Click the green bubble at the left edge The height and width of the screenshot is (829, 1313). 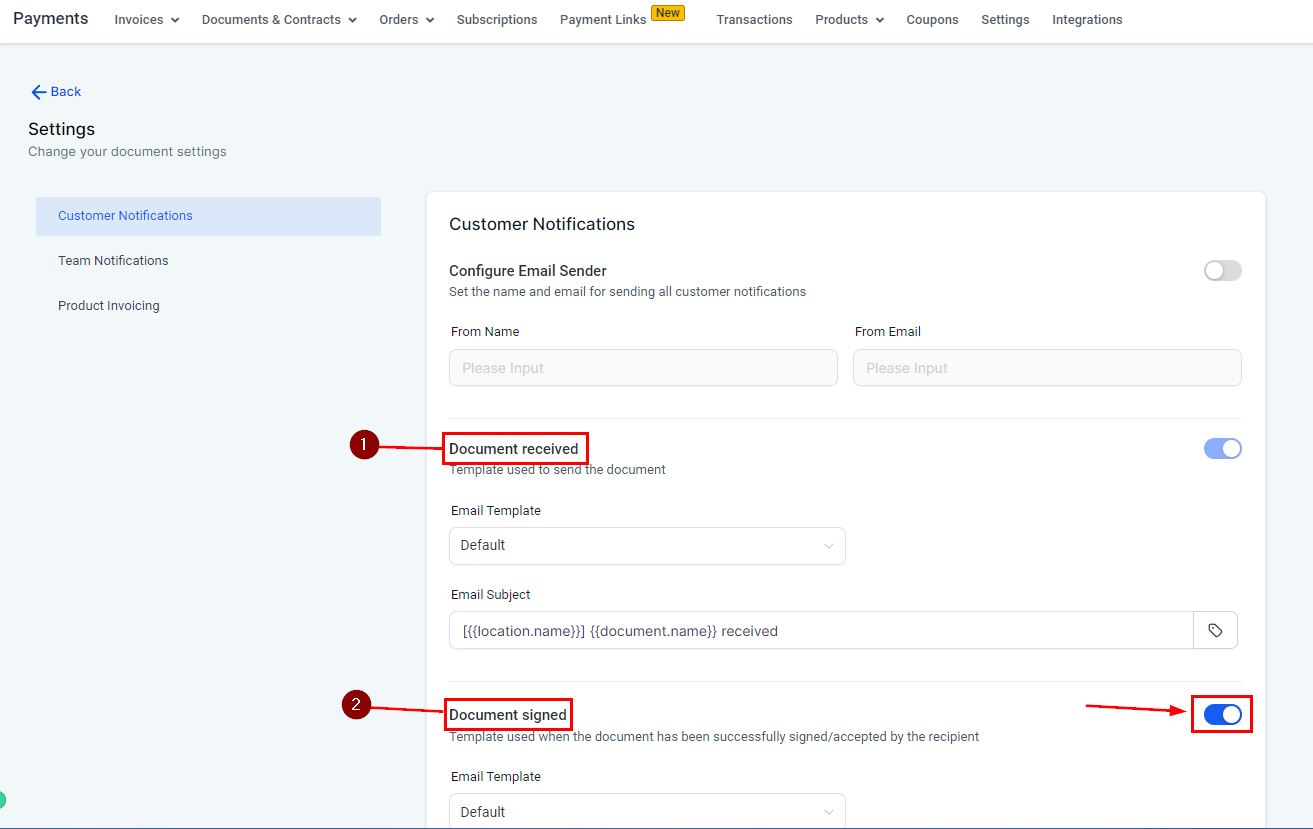[x=2, y=800]
